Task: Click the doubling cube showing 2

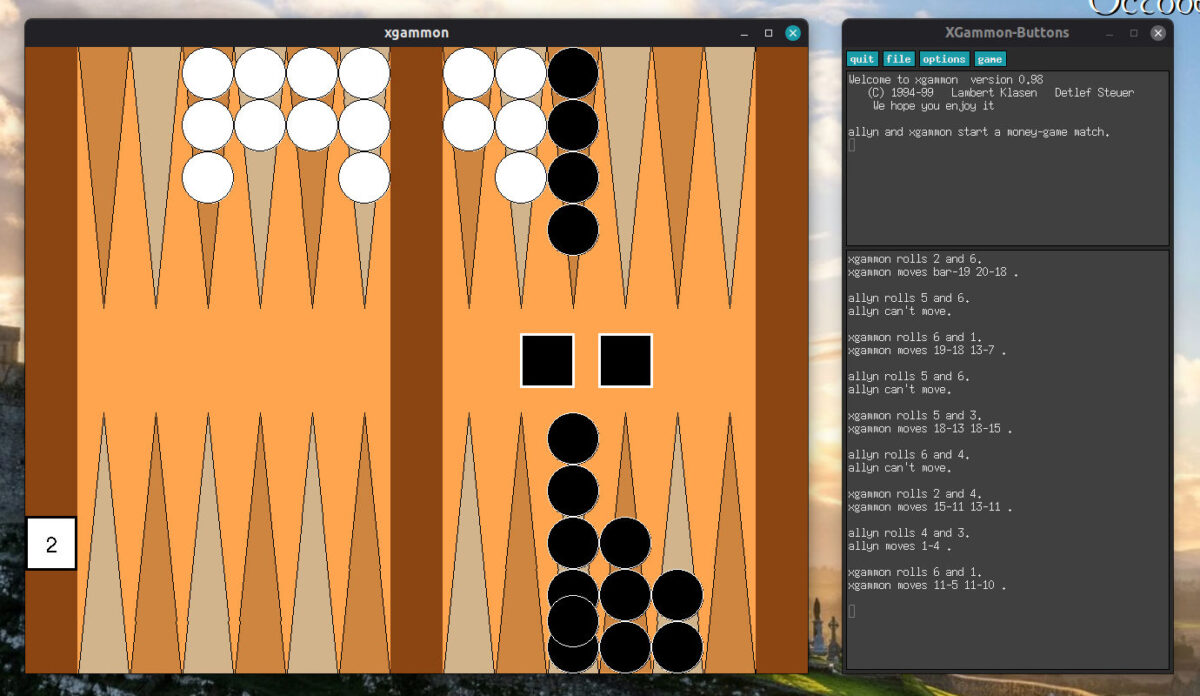Action: [50, 543]
